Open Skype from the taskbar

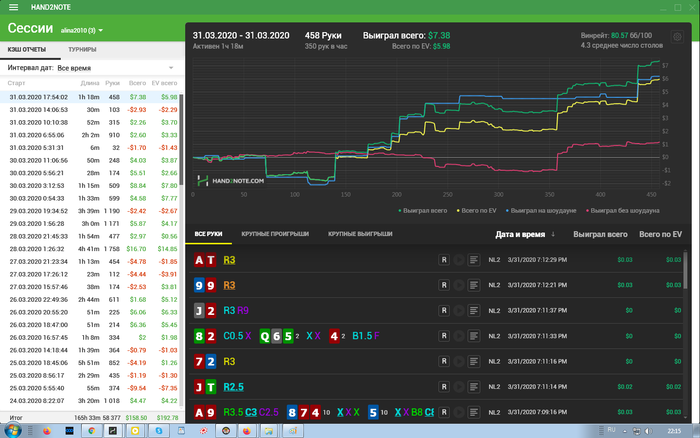coord(158,431)
